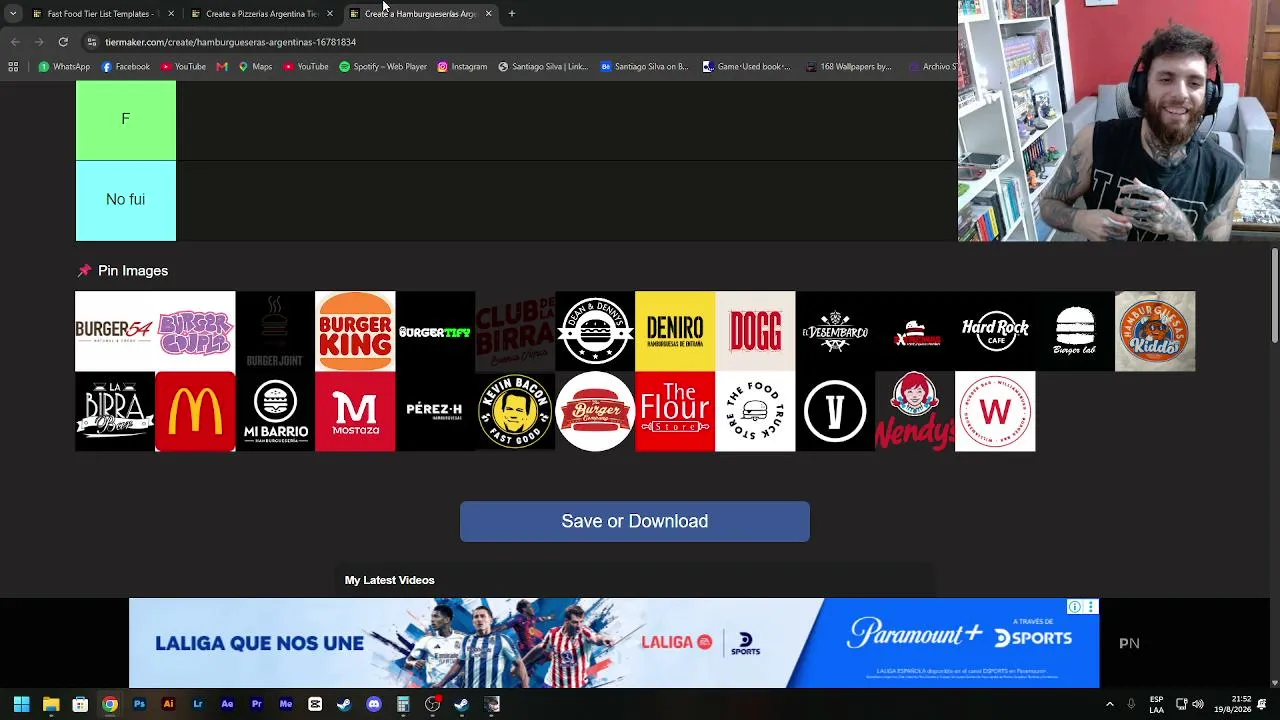Select the Mostaza logo tile

click(355, 411)
